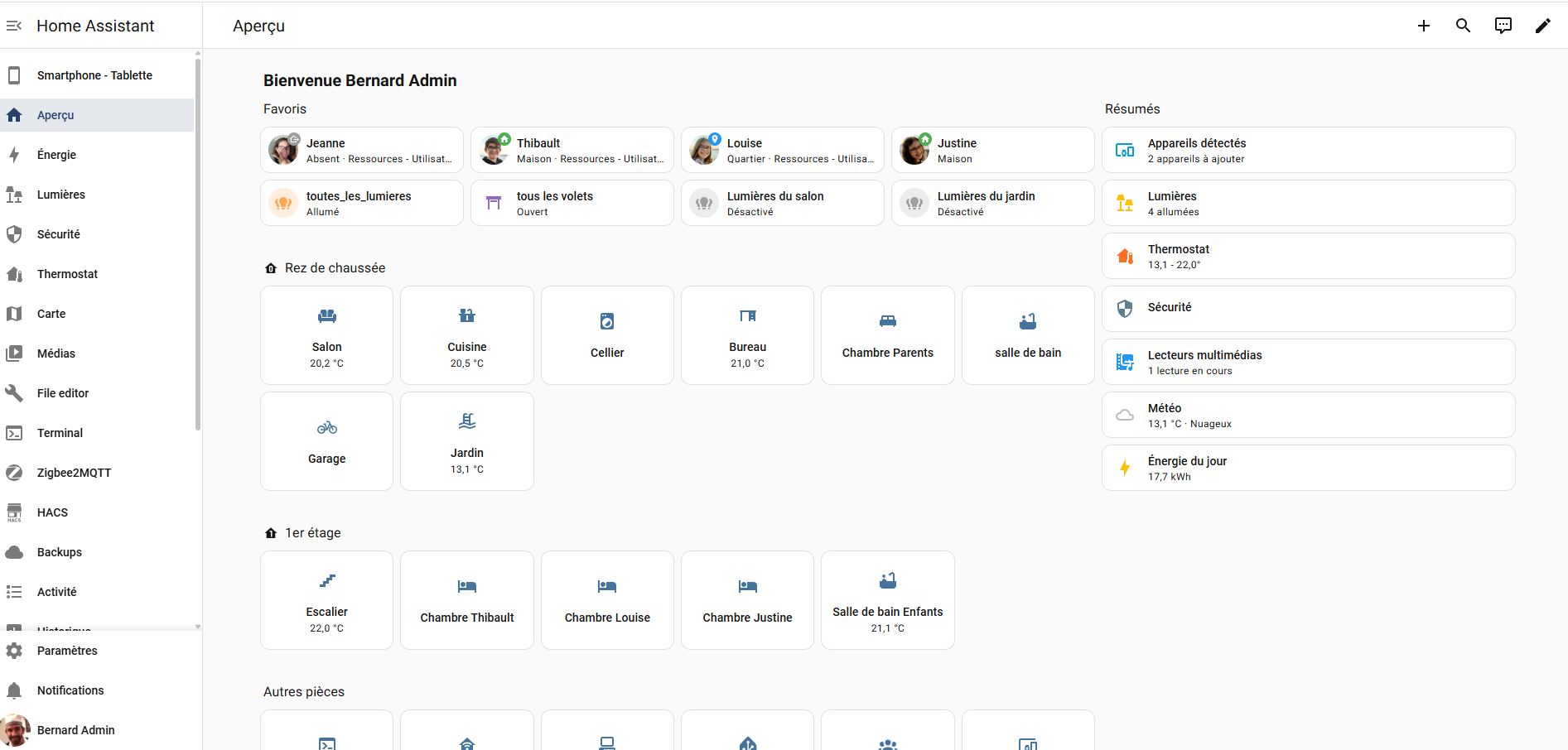Open the tous les volets cover tile
Image resolution: width=1568 pixels, height=750 pixels.
(x=572, y=203)
